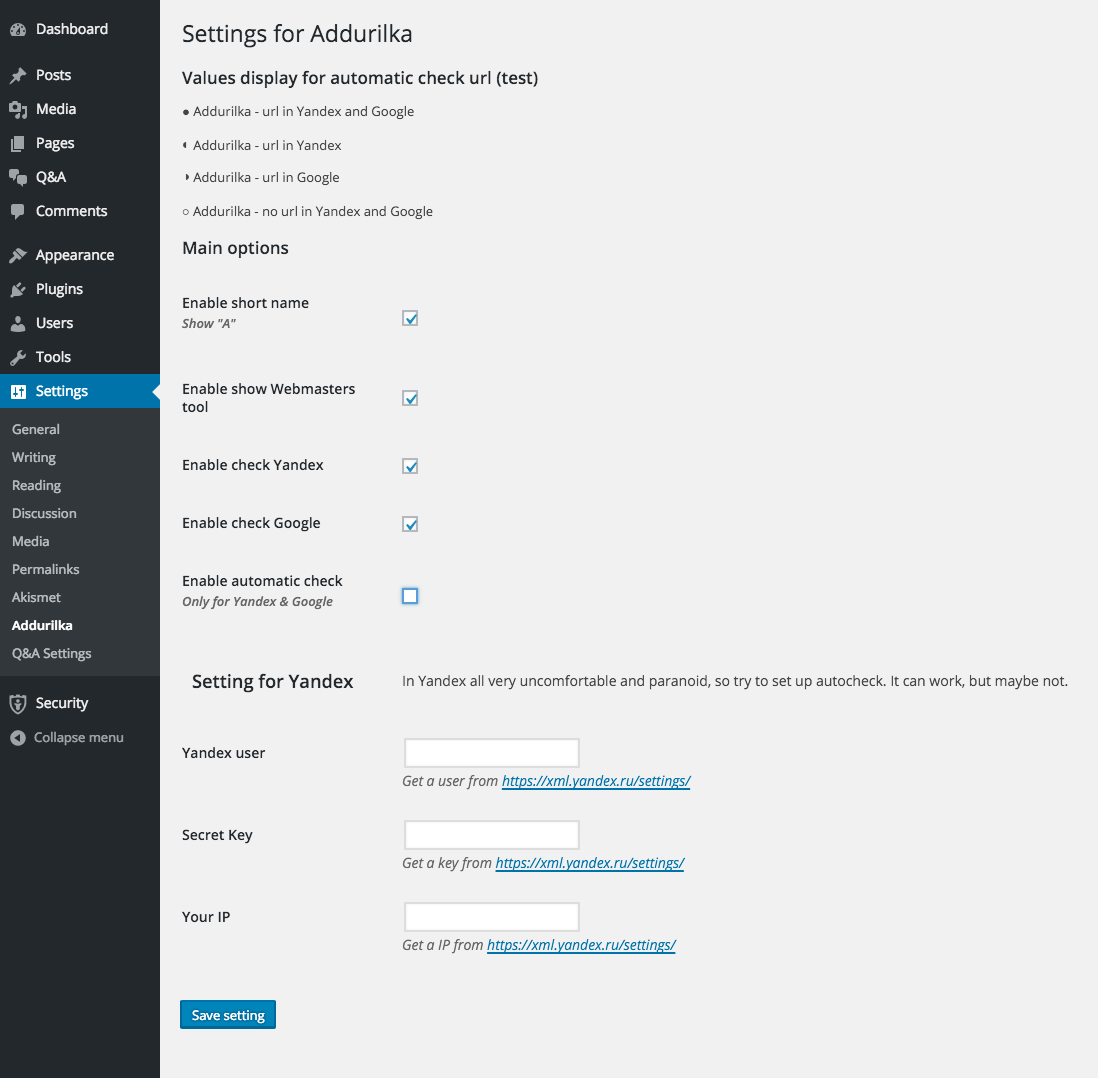This screenshot has width=1098, height=1078.
Task: Tick Enable automatic check checkbox
Action: tap(410, 596)
